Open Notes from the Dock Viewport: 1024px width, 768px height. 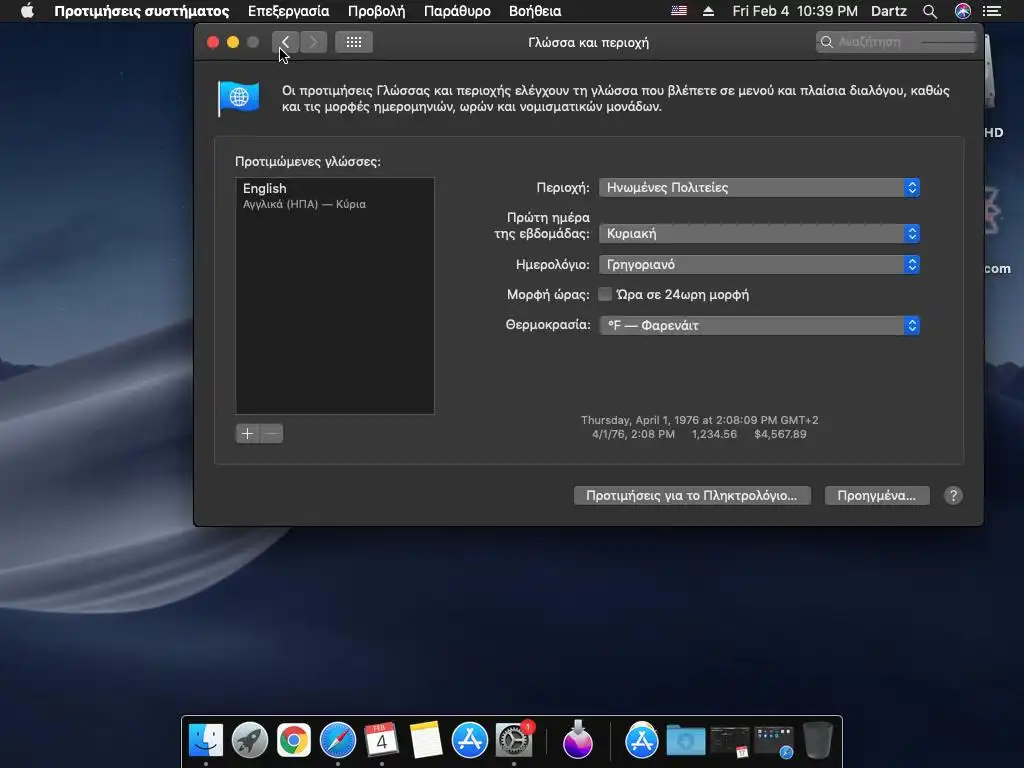(426, 740)
